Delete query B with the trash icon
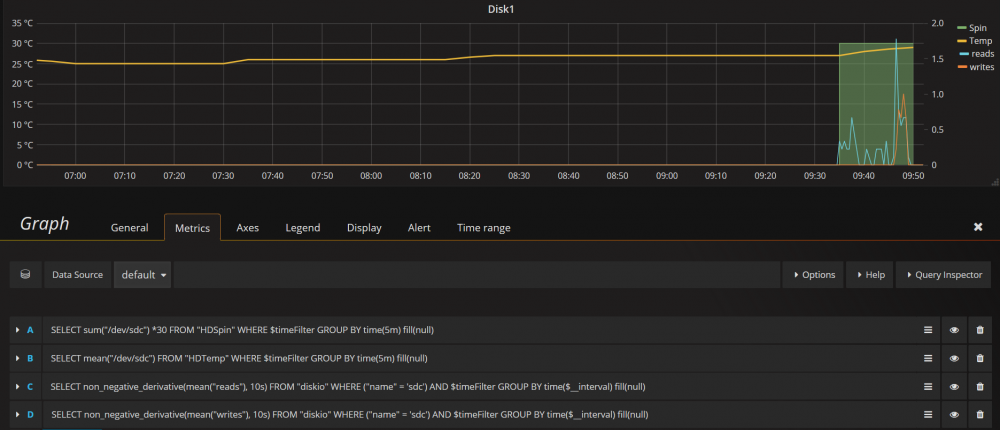Screen dimensions: 1000x430 click(x=980, y=358)
